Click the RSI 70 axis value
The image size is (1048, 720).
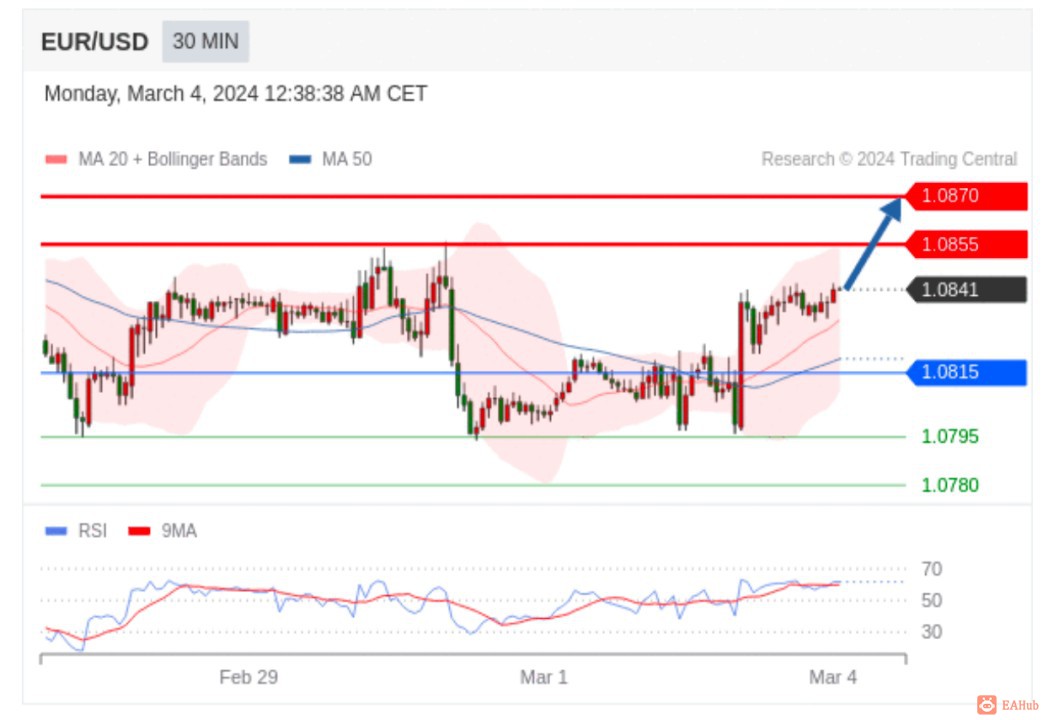tap(932, 569)
